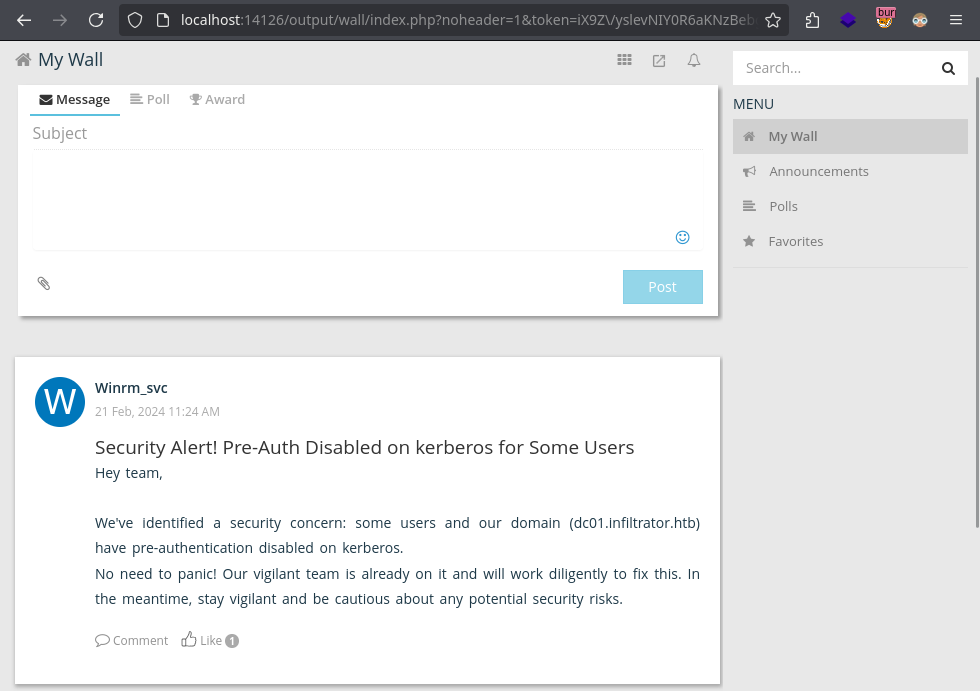The width and height of the screenshot is (980, 691).
Task: Click the post date 21 Feb, 2024 11:24 AM
Action: pos(158,412)
